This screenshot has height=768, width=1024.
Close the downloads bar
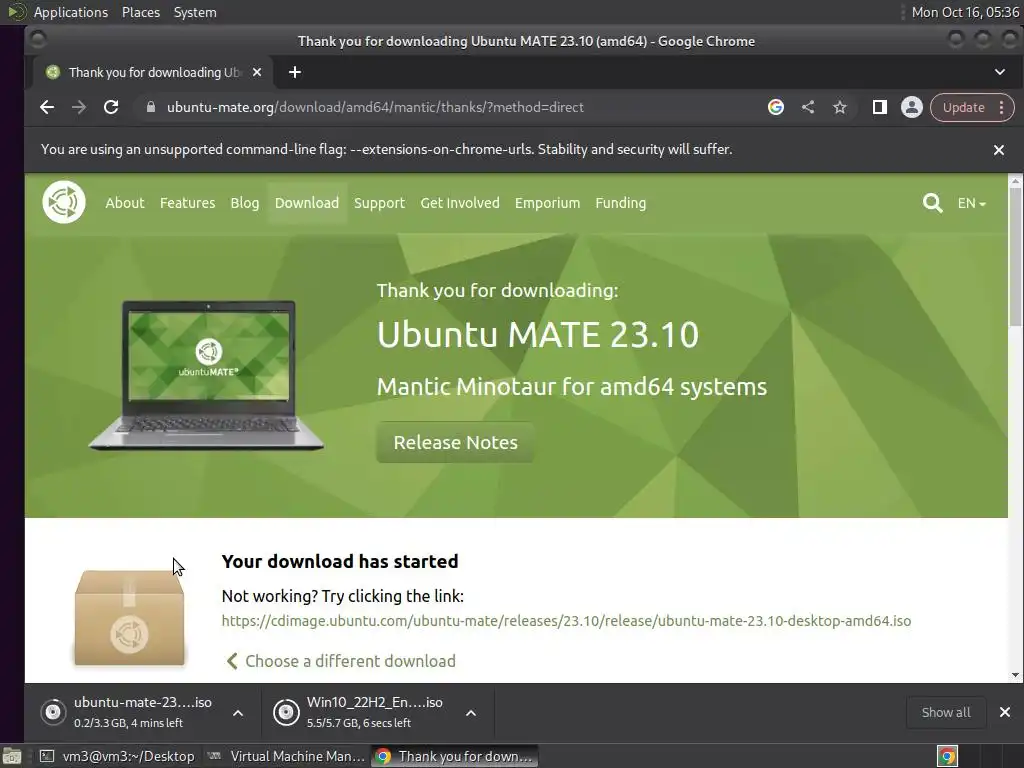[x=1004, y=712]
